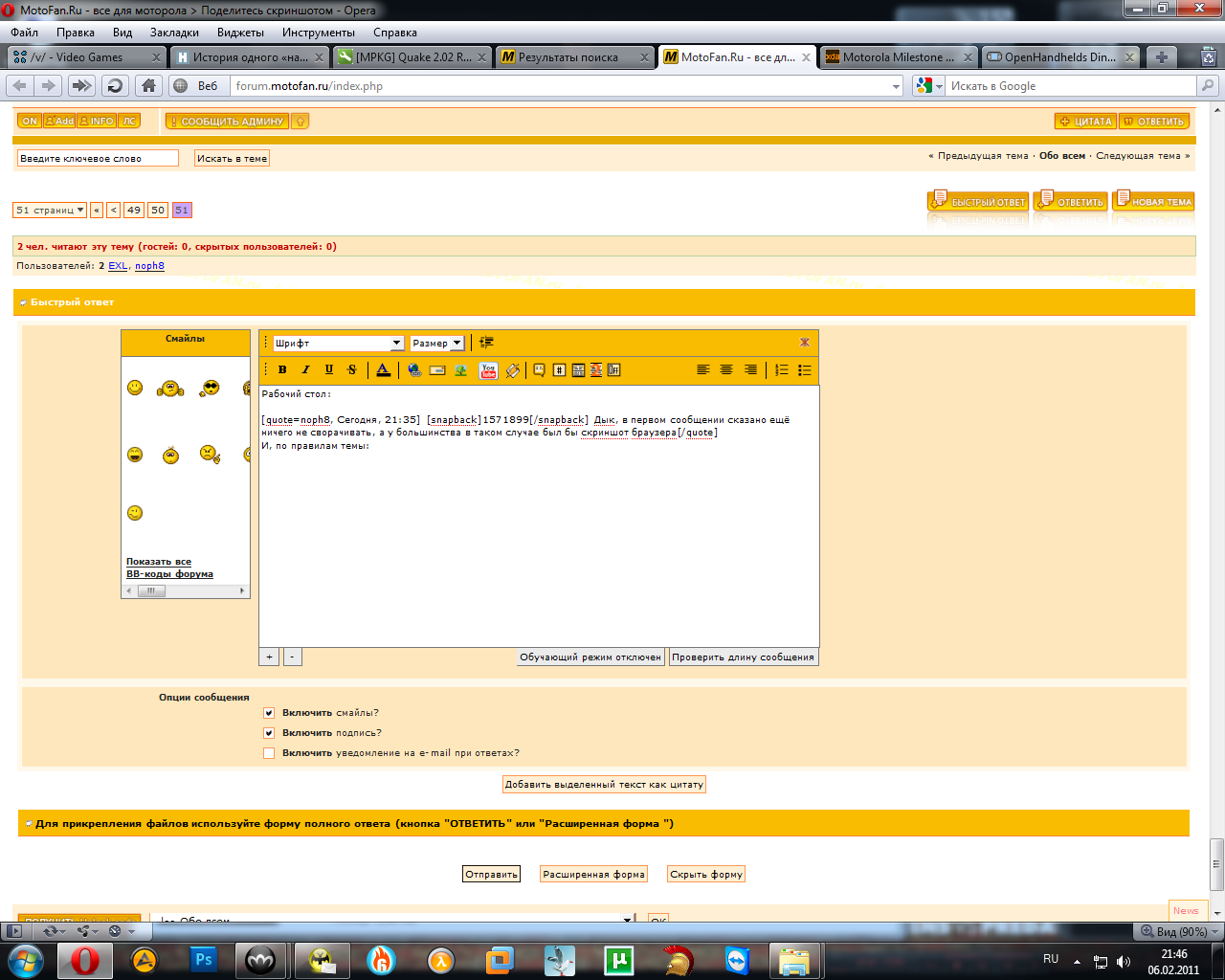
Task: Open the text color picker icon
Action: coord(383,370)
